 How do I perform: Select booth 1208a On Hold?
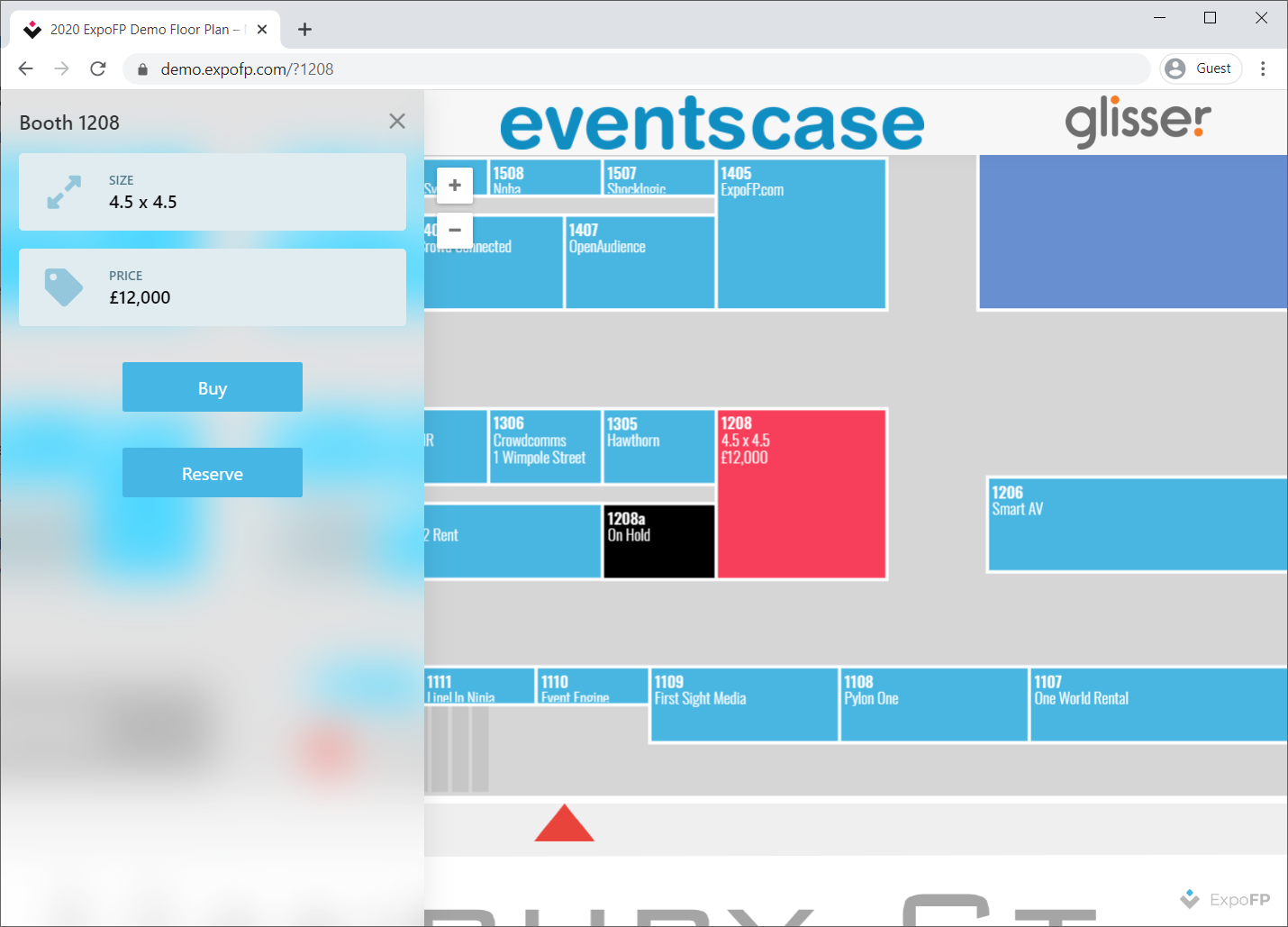[659, 541]
